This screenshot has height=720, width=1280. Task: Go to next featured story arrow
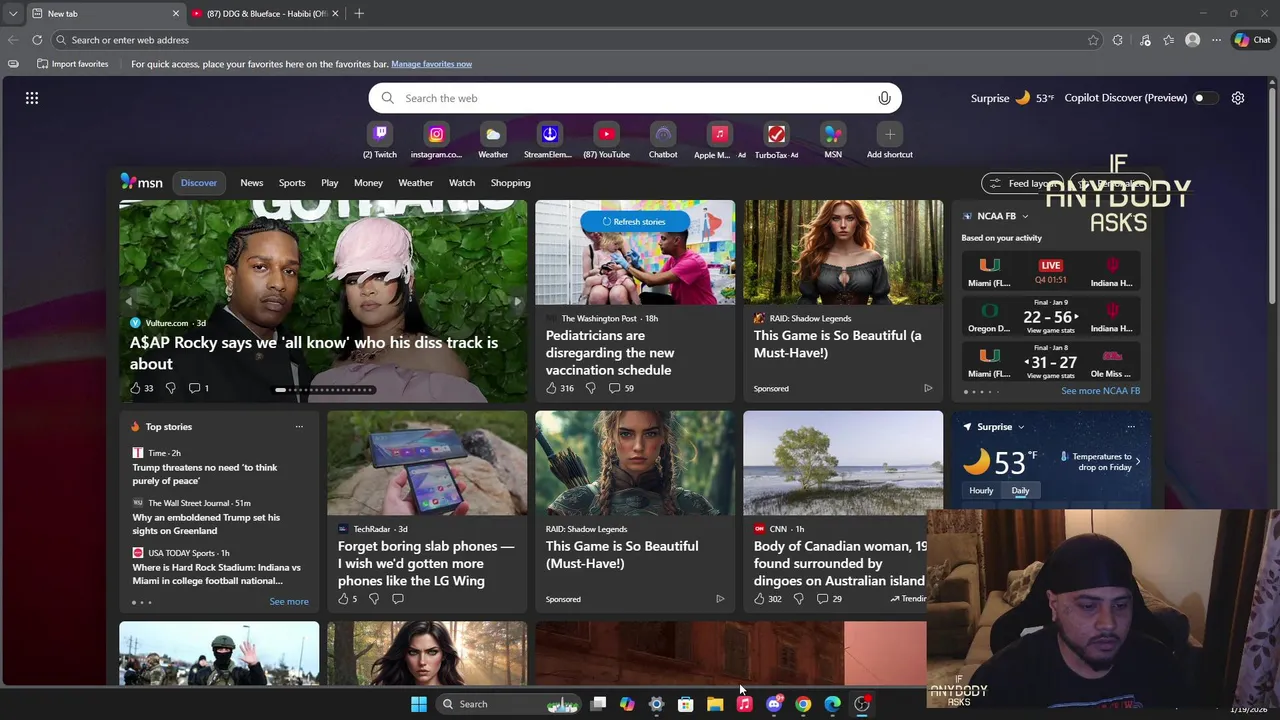(517, 301)
